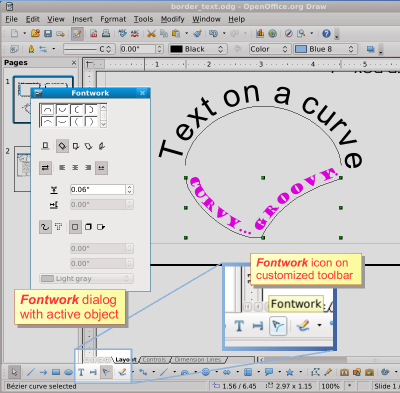This screenshot has height=393, width=400.
Task: Switch to the Controls layer tab
Action: tap(154, 360)
